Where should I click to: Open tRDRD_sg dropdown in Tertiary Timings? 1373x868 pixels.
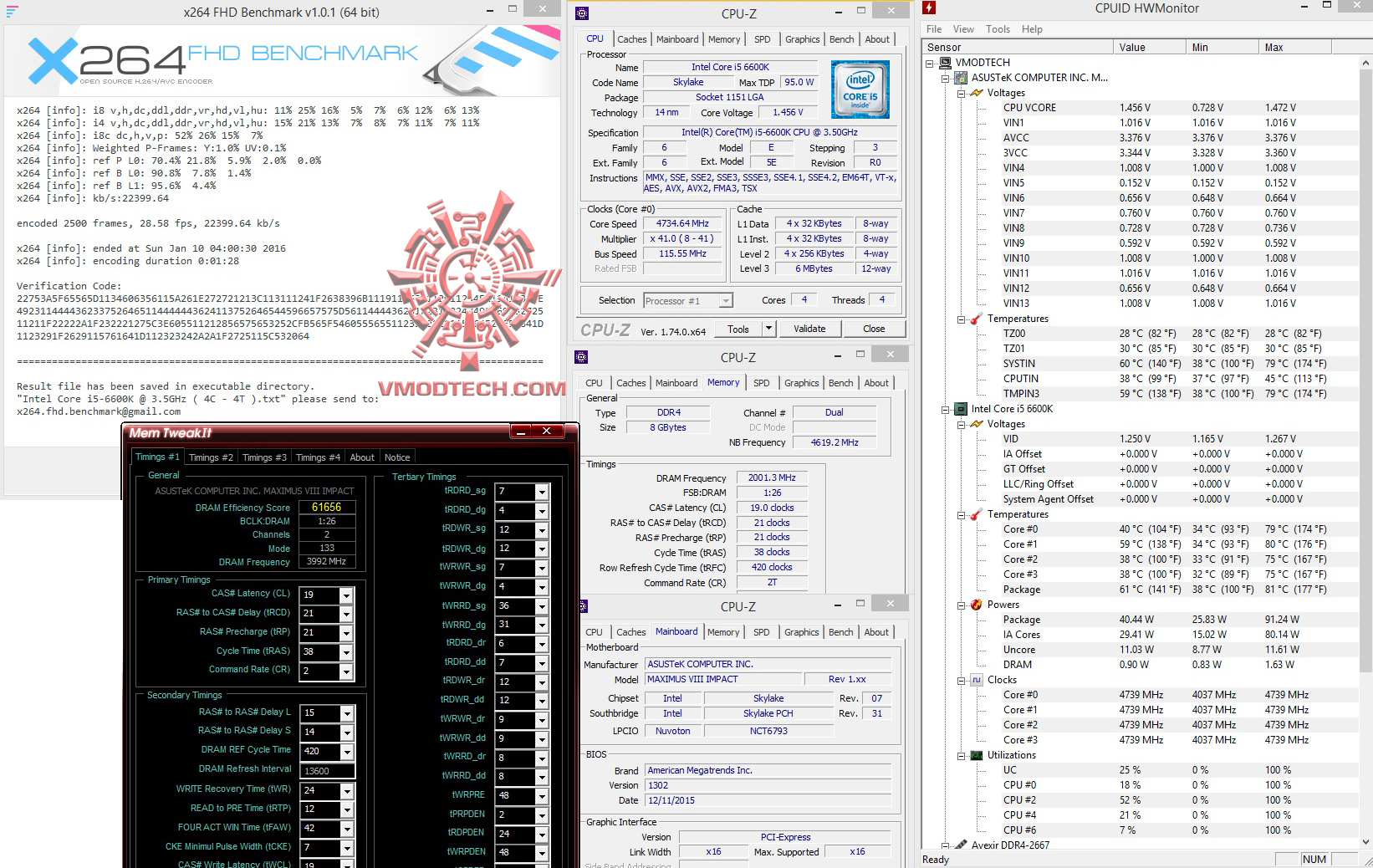542,492
